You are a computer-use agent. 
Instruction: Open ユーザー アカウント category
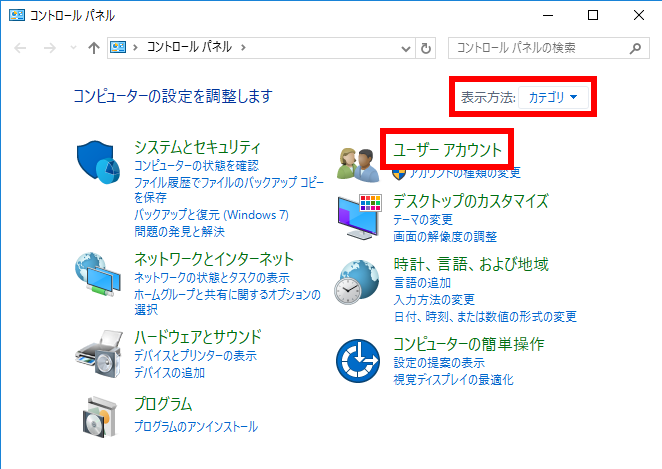pos(447,150)
